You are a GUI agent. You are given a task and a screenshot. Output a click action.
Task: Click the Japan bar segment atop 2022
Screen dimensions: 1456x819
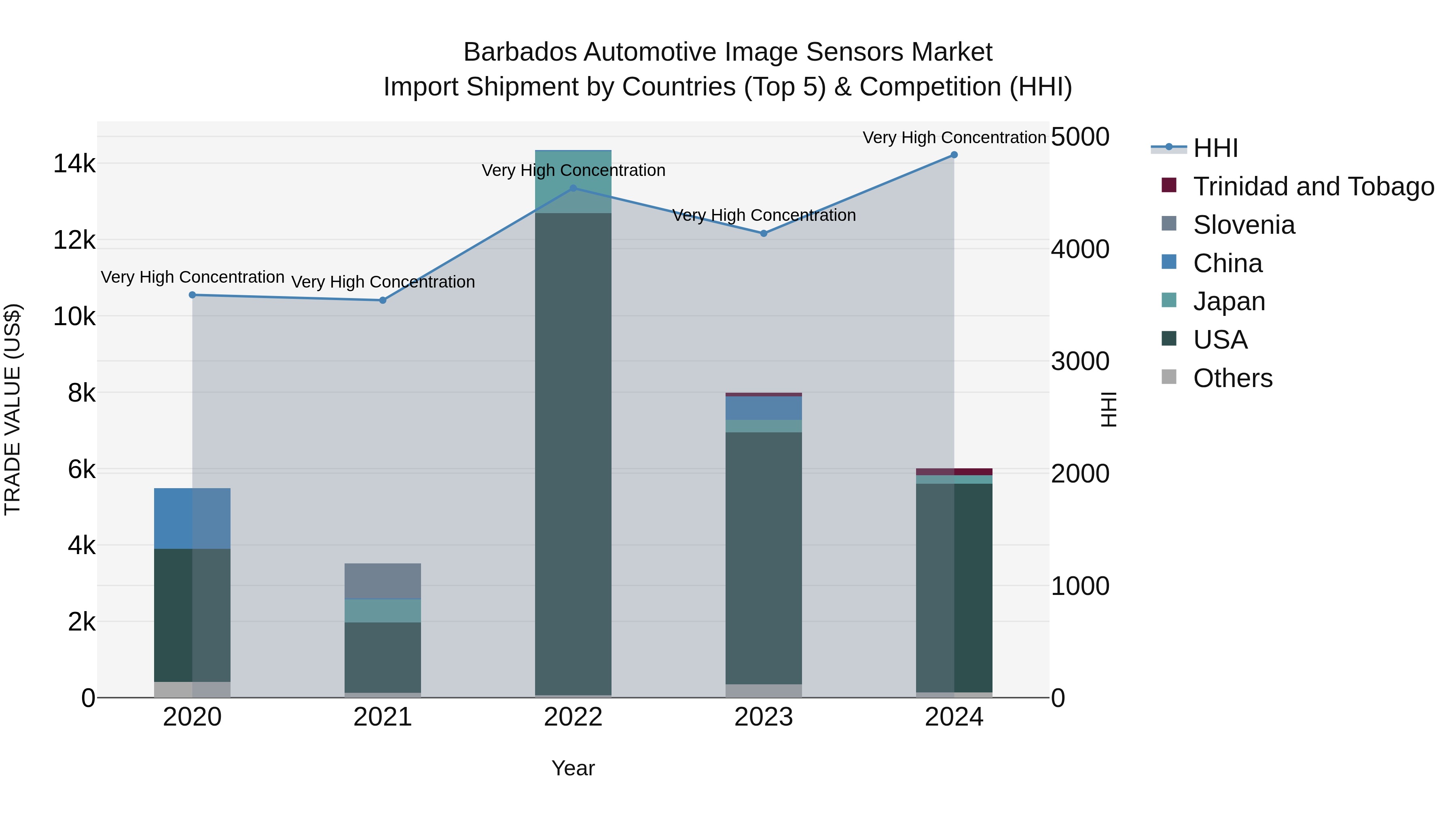pos(573,182)
